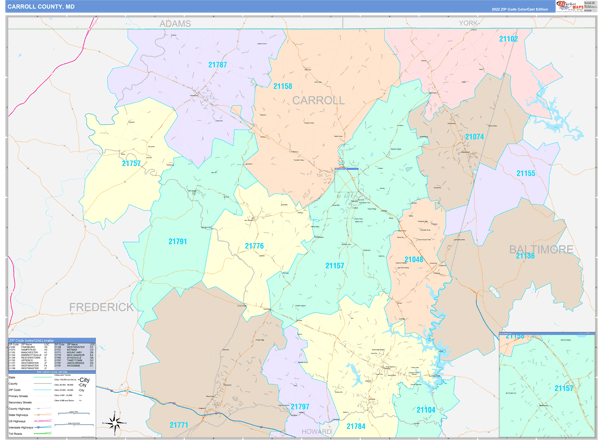Click ZIP code 21776 region label
The height and width of the screenshot is (440, 600).
coord(254,246)
